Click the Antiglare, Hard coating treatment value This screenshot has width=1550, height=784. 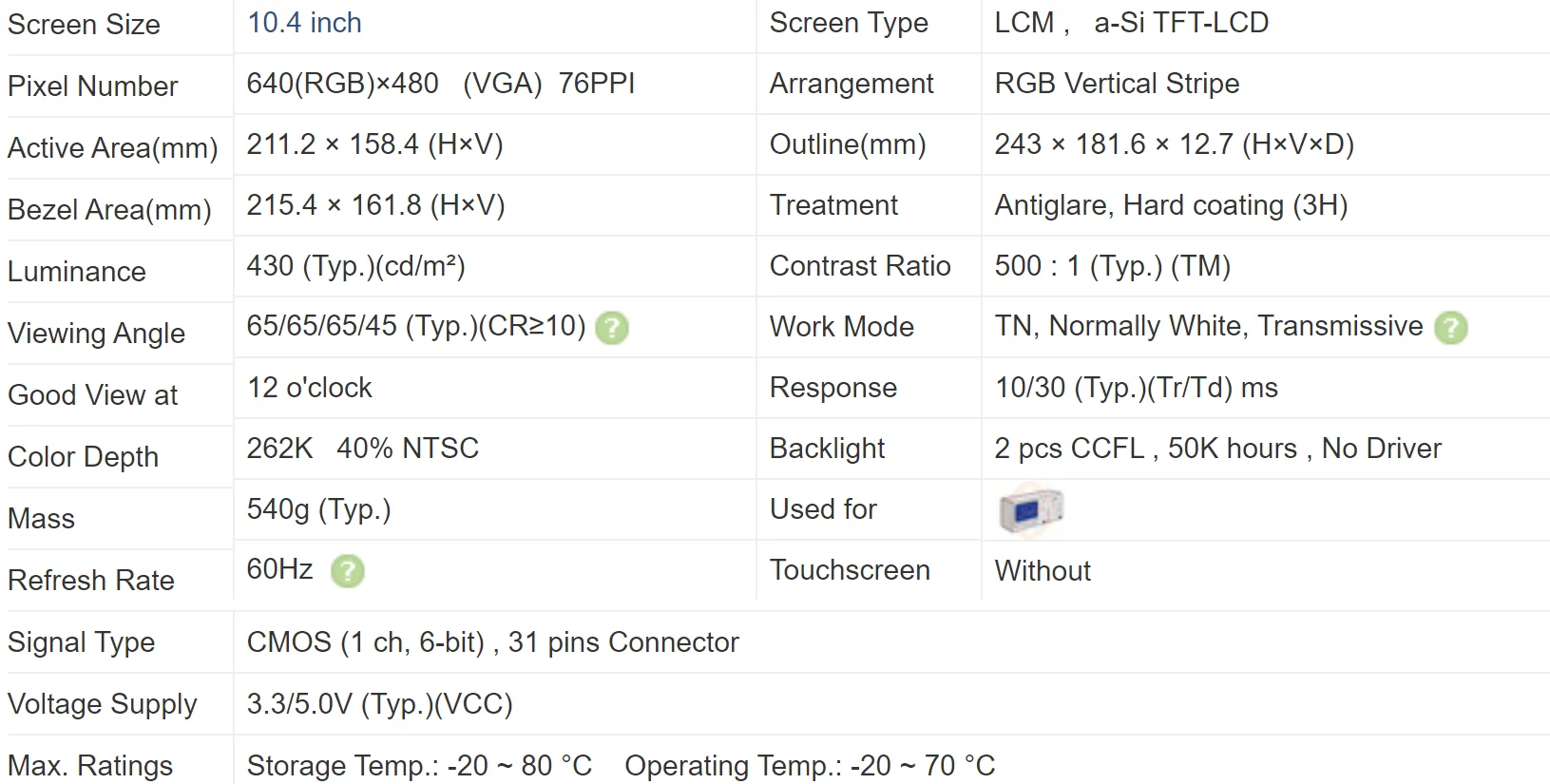click(1171, 205)
